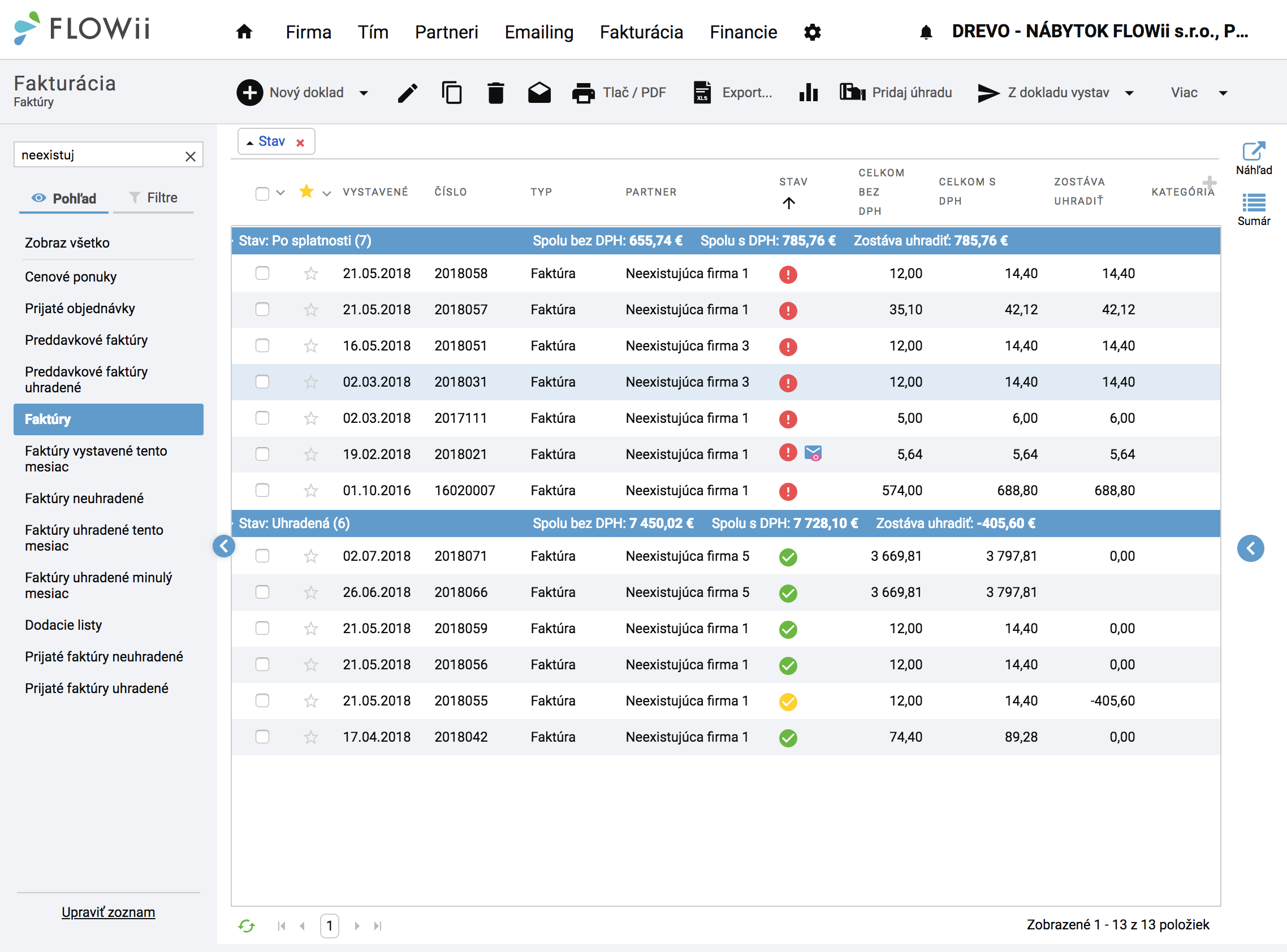Collapse the Po splatnosti group header
The width and height of the screenshot is (1287, 952).
click(725, 240)
